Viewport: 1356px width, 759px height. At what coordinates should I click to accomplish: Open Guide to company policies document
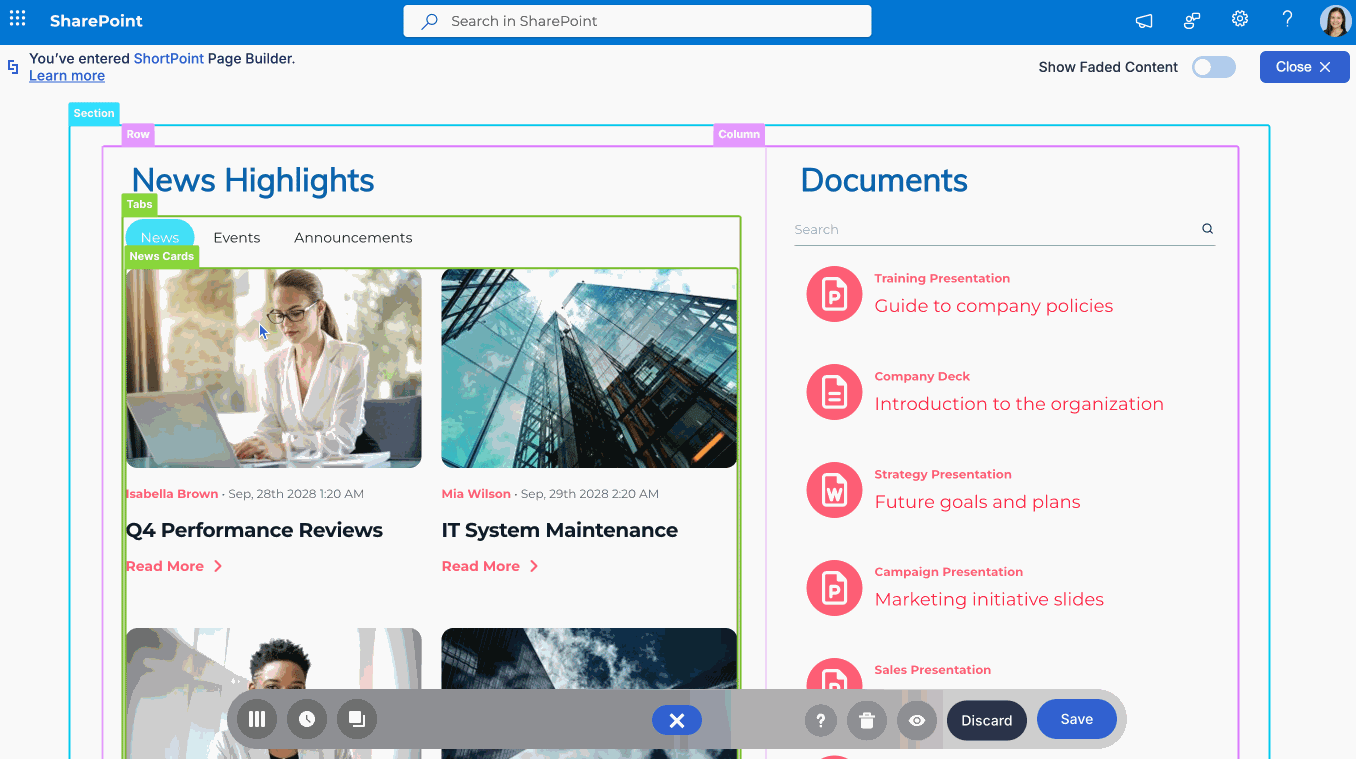[994, 306]
